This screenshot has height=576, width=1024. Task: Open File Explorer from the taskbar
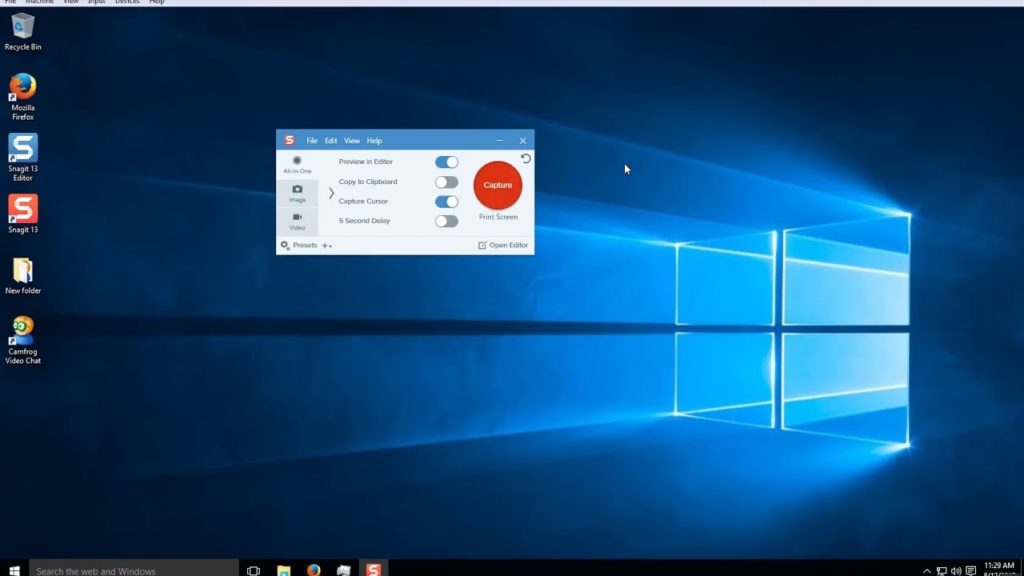coord(283,570)
